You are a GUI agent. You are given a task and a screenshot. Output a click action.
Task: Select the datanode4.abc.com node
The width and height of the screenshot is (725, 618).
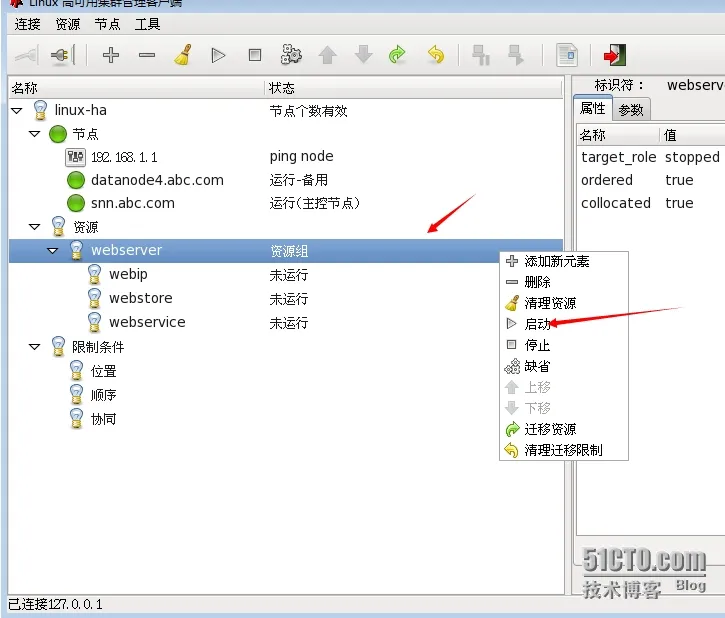click(x=157, y=180)
